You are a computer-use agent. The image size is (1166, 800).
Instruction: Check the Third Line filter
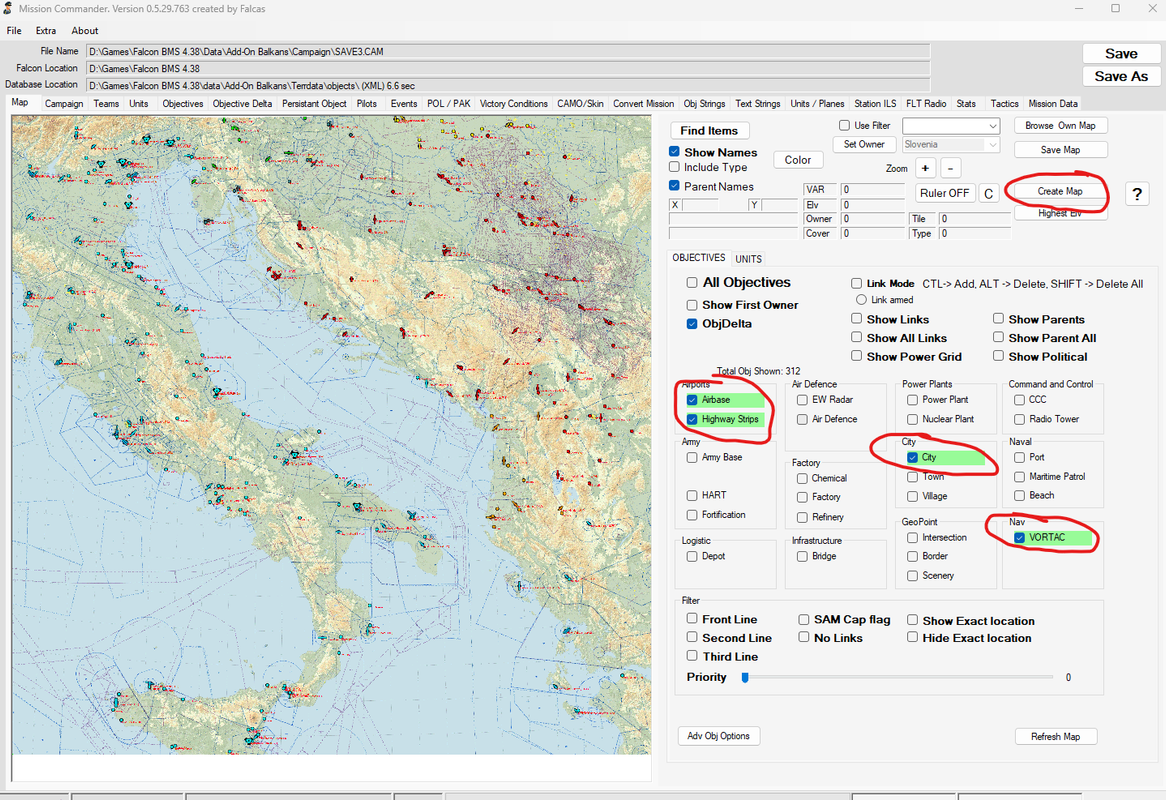692,656
